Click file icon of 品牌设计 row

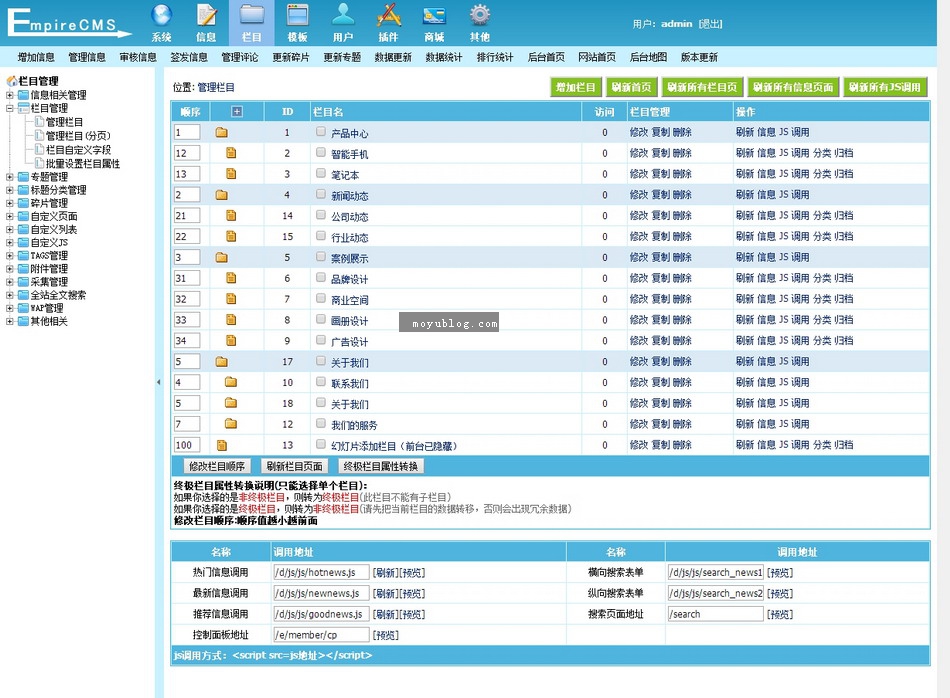click(x=231, y=278)
